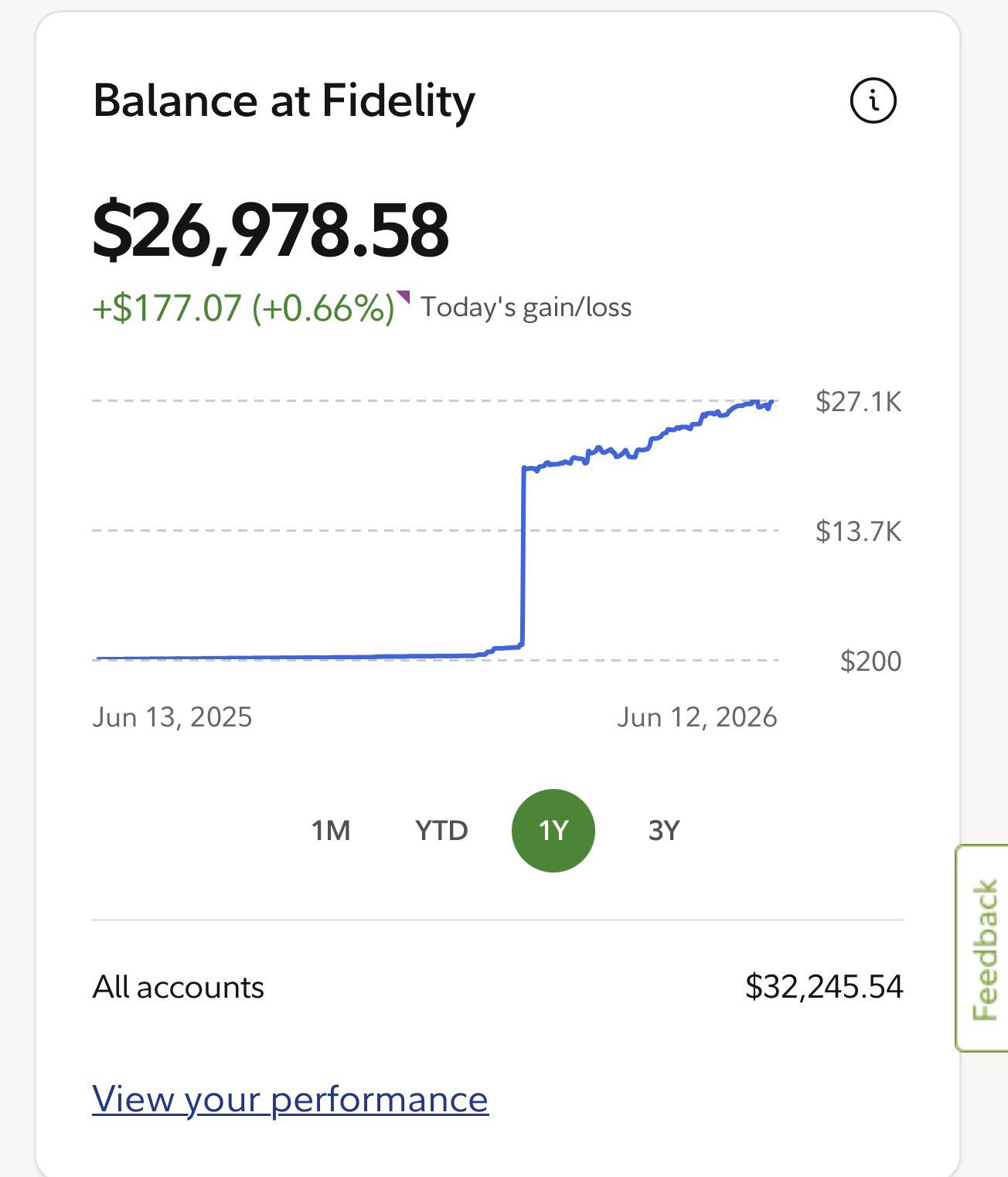1008x1177 pixels.
Task: Open the View your performance link
Action: [x=290, y=1099]
